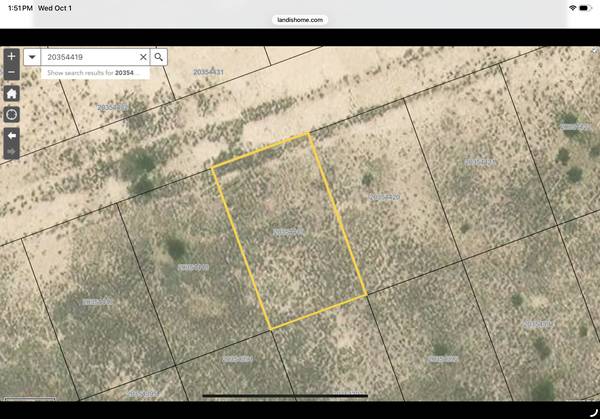Click the highlighted yellow parcel 20354419
The height and width of the screenshot is (419, 600).
(288, 231)
